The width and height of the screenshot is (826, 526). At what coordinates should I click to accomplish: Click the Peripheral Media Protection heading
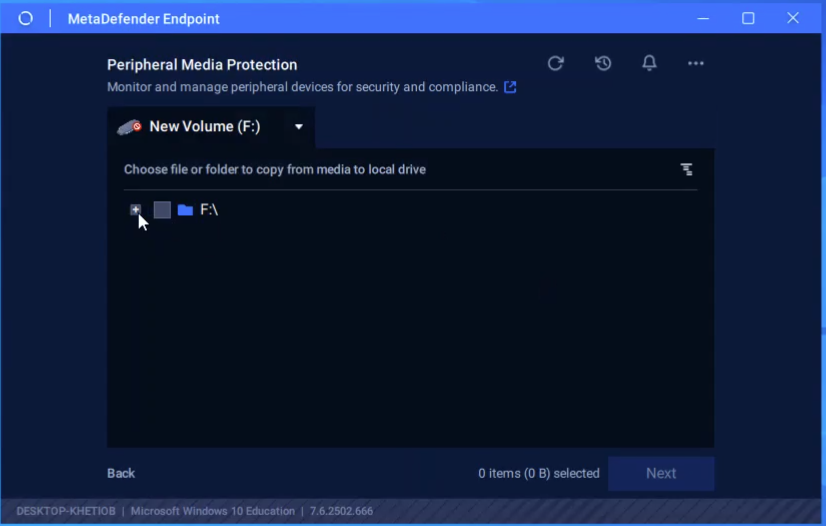[202, 65]
